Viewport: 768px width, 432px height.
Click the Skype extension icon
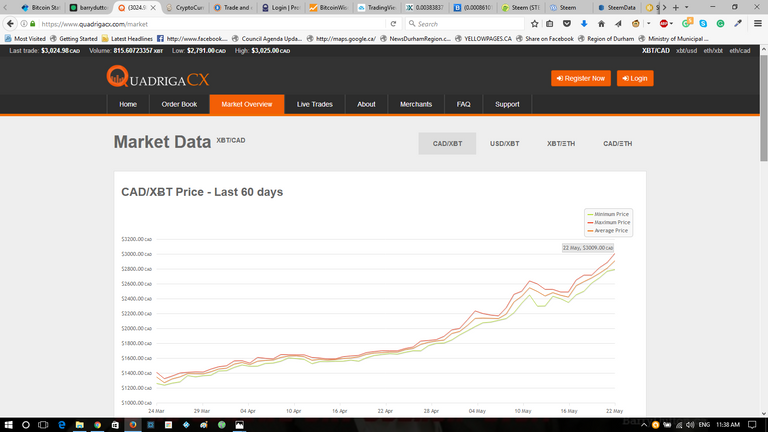pyautogui.click(x=703, y=24)
